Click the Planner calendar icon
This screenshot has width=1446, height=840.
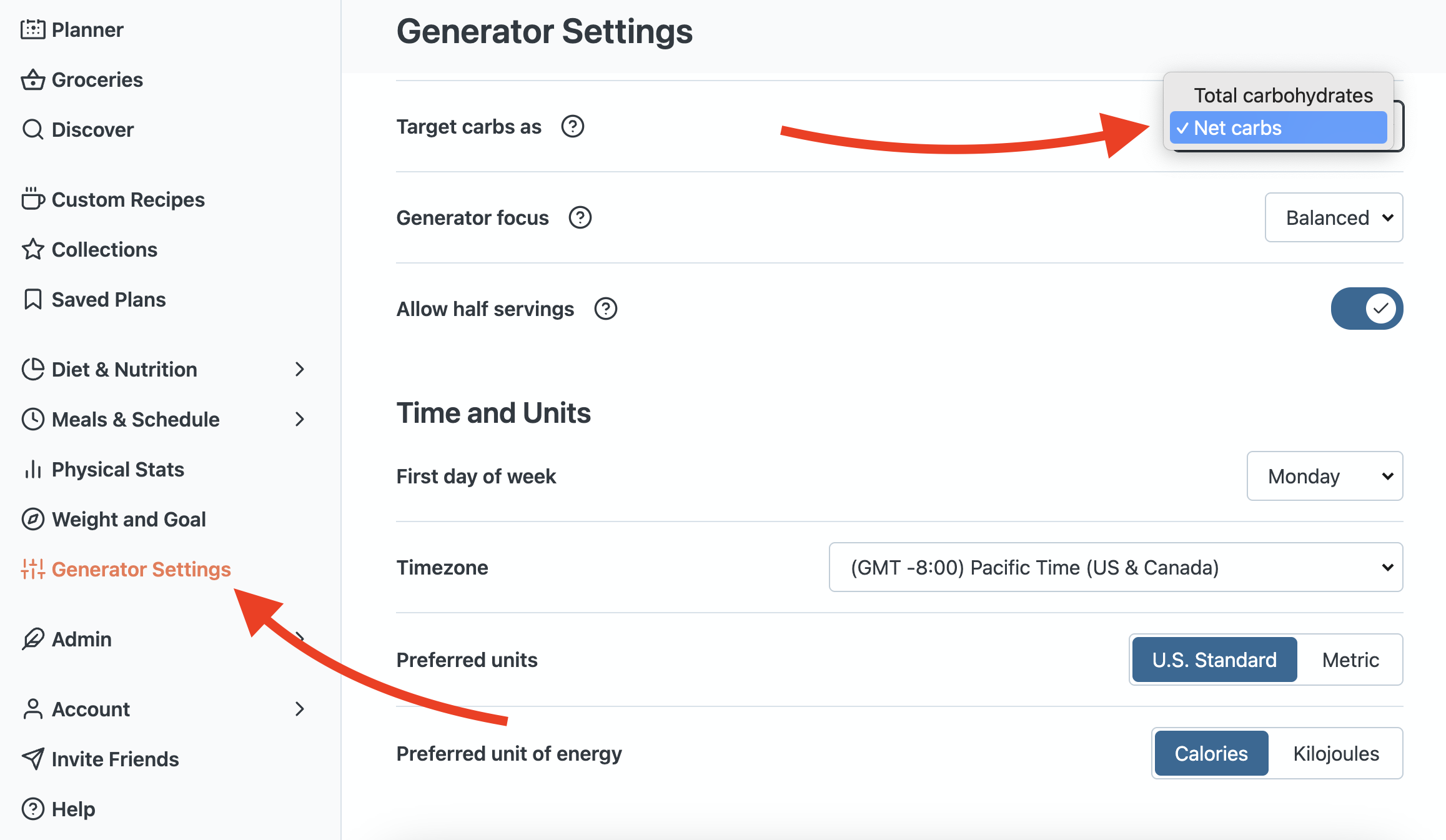coord(32,29)
